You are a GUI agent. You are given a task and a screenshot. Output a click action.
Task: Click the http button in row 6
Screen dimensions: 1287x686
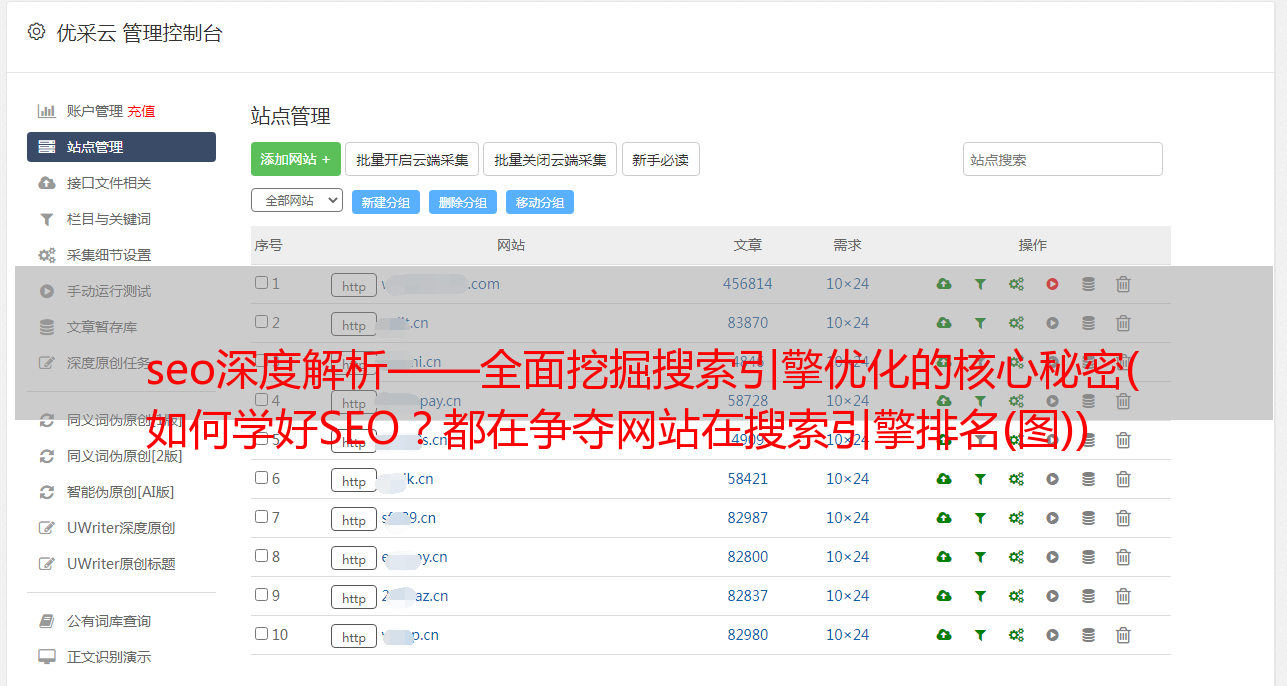[354, 481]
